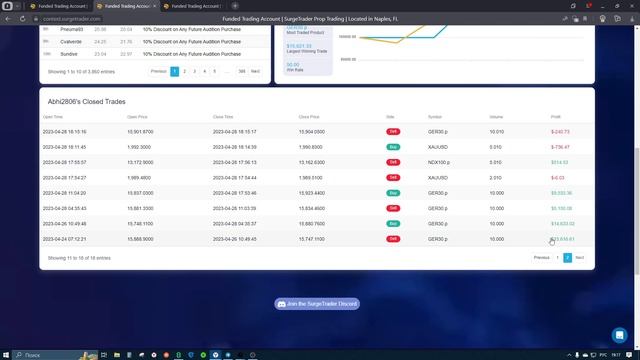This screenshot has height=360, width=640.
Task: Sort by Symbol column header
Action: (x=435, y=117)
